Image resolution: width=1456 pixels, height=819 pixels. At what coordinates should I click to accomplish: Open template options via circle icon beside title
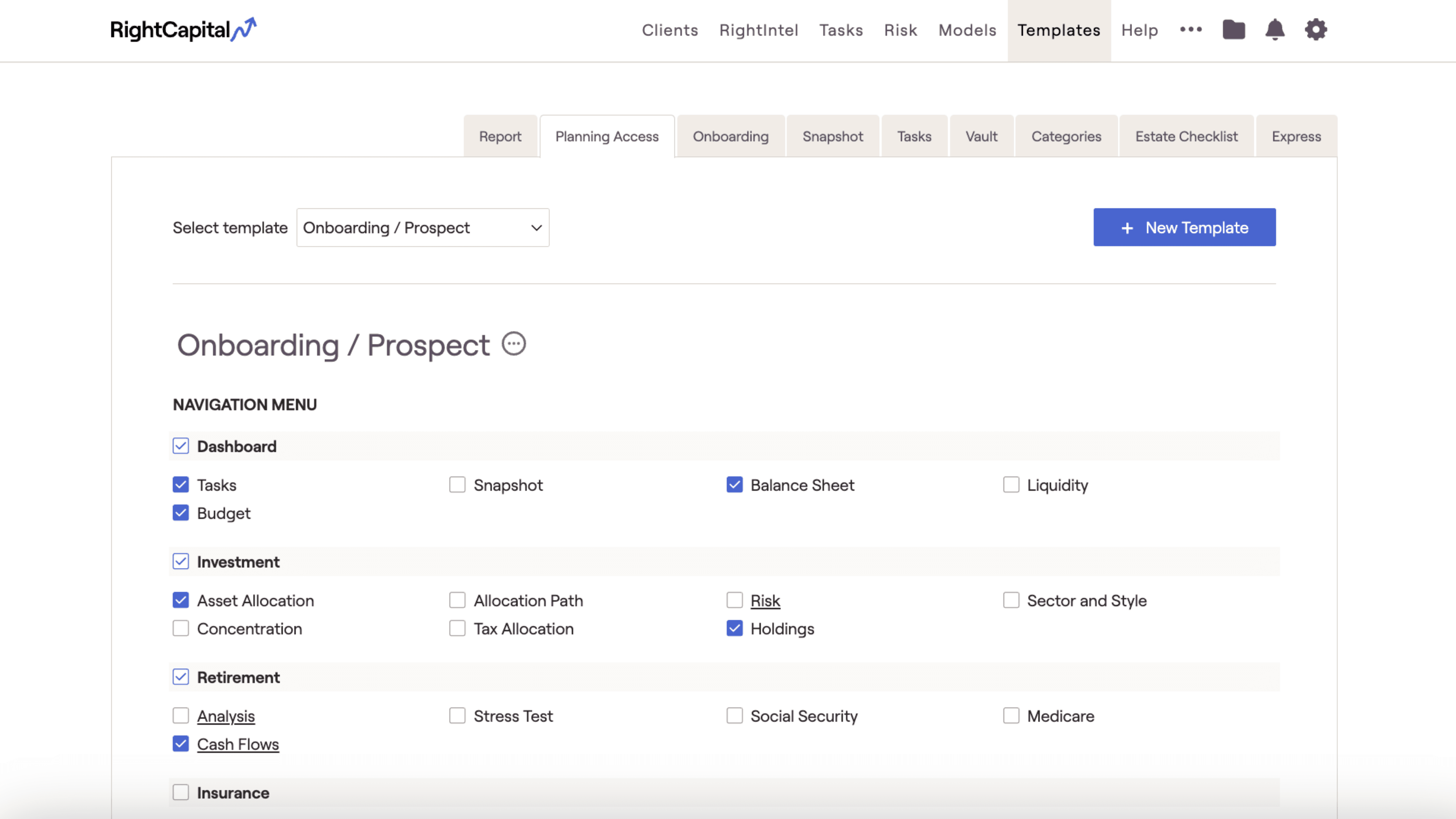513,344
